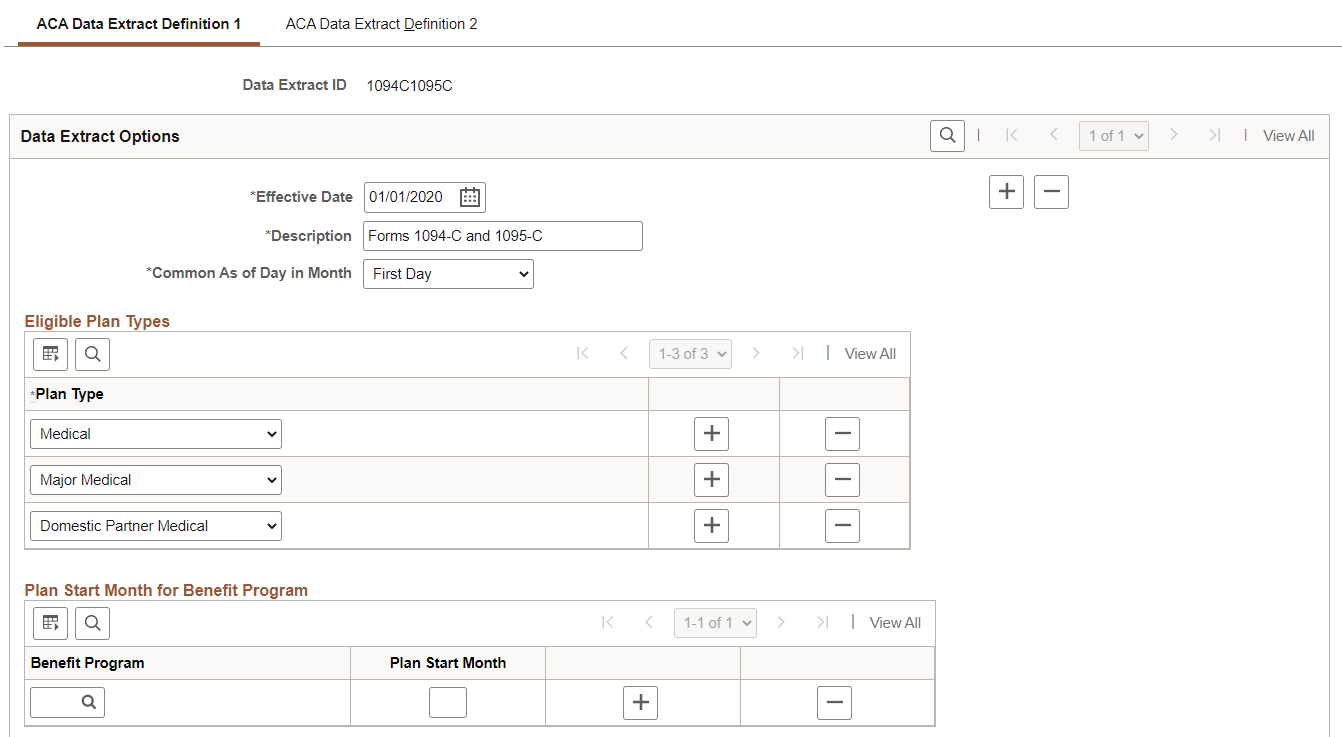Expand the Medical plan type dropdown
This screenshot has width=1342, height=737.
tap(156, 434)
